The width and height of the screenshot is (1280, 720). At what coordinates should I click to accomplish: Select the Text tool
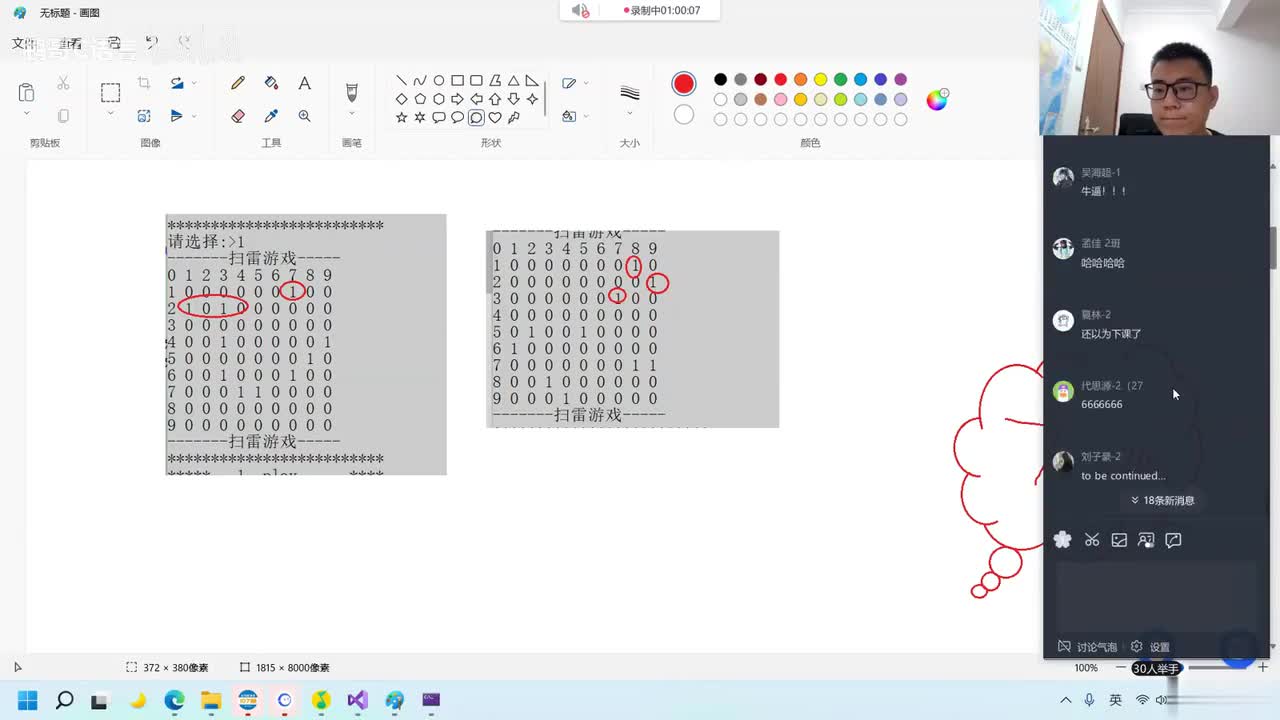[304, 84]
